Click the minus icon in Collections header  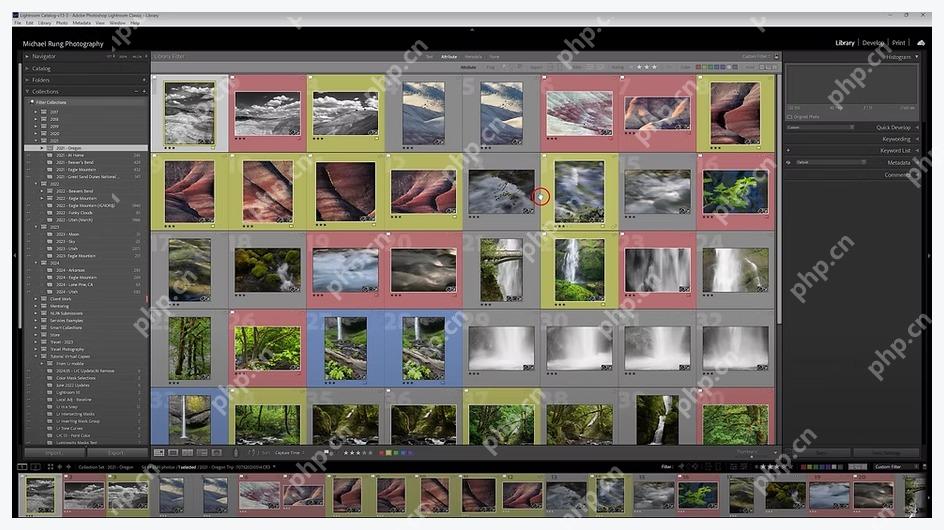coord(136,92)
